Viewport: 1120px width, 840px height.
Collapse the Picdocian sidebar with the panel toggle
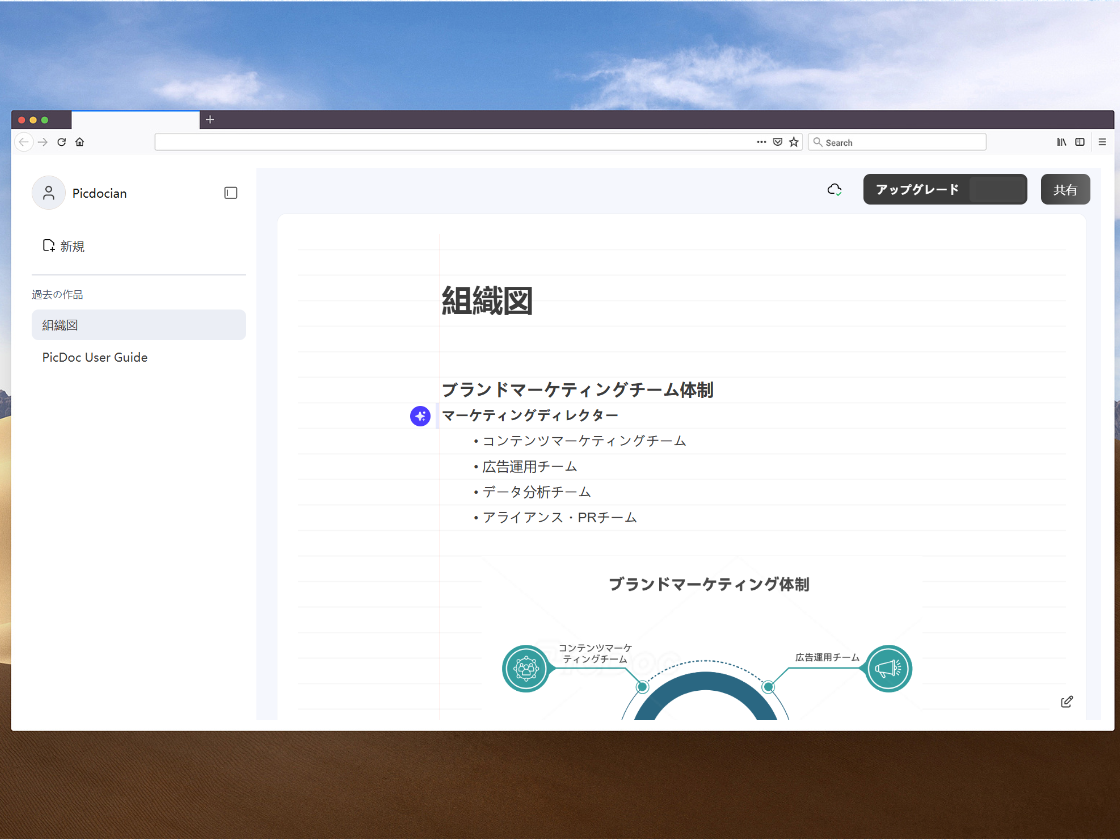(x=231, y=192)
